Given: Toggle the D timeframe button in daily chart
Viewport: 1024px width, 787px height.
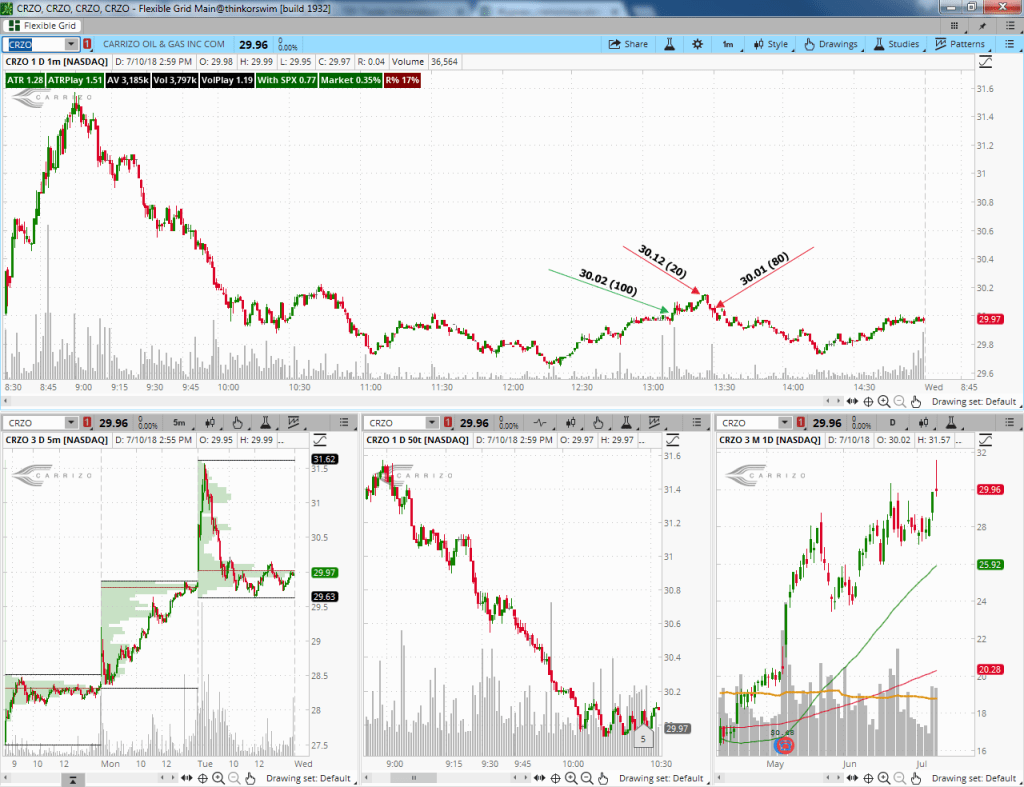Looking at the screenshot, I should click(892, 423).
